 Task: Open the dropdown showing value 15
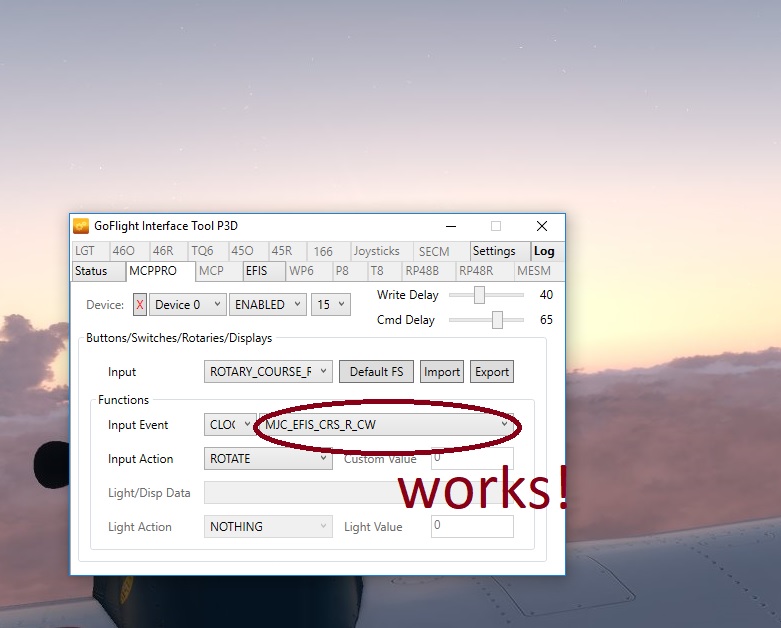(x=330, y=305)
